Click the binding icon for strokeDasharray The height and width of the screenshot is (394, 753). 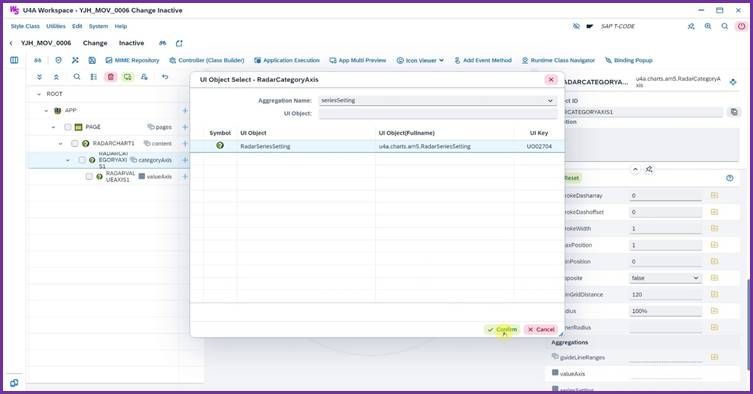pos(714,196)
